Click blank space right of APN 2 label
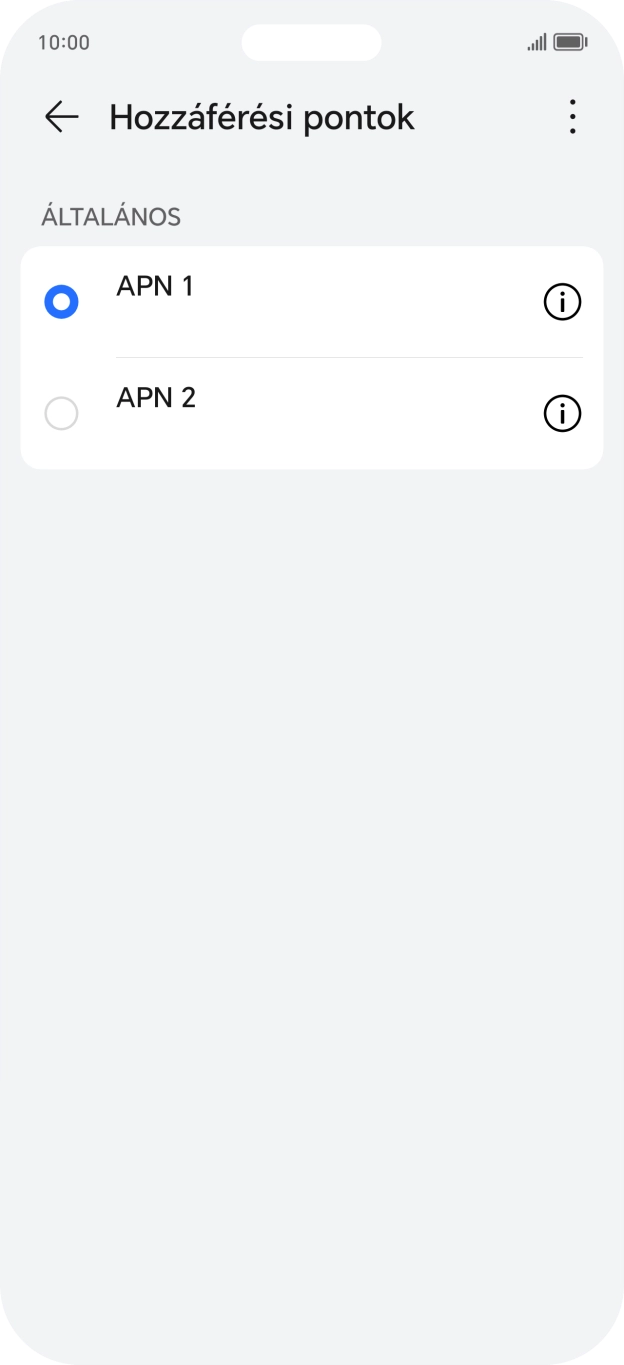624x1365 pixels. pos(370,413)
